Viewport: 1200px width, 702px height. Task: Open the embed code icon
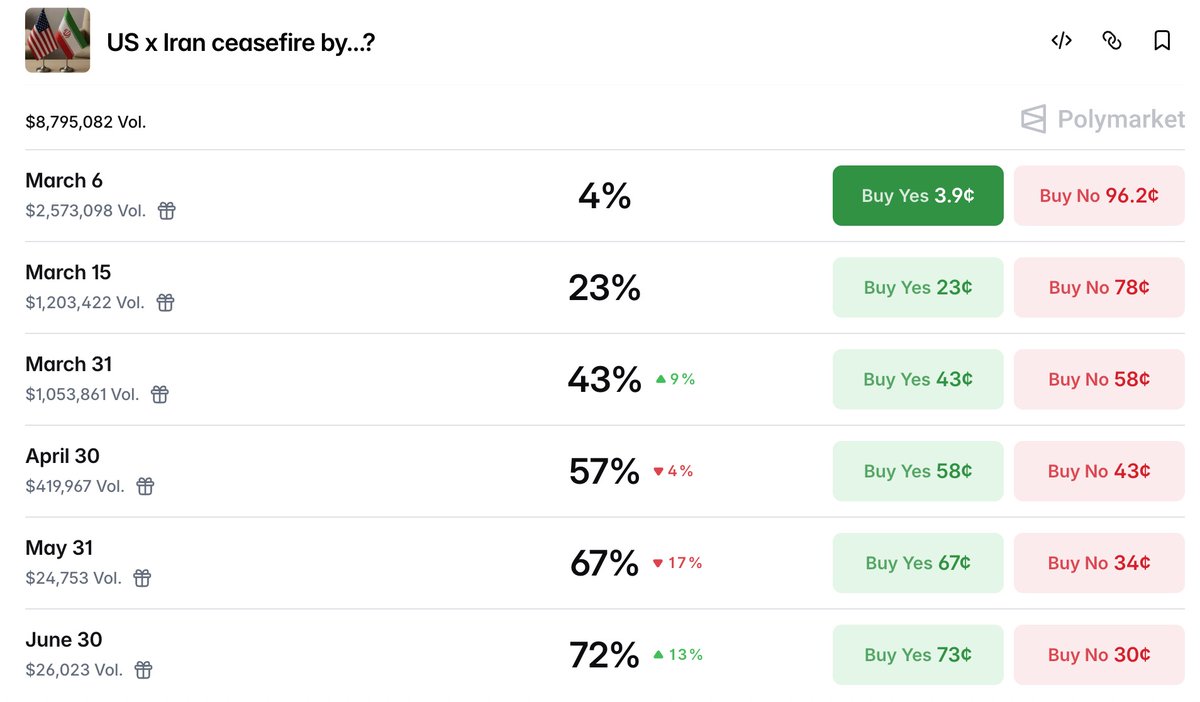[x=1061, y=41]
